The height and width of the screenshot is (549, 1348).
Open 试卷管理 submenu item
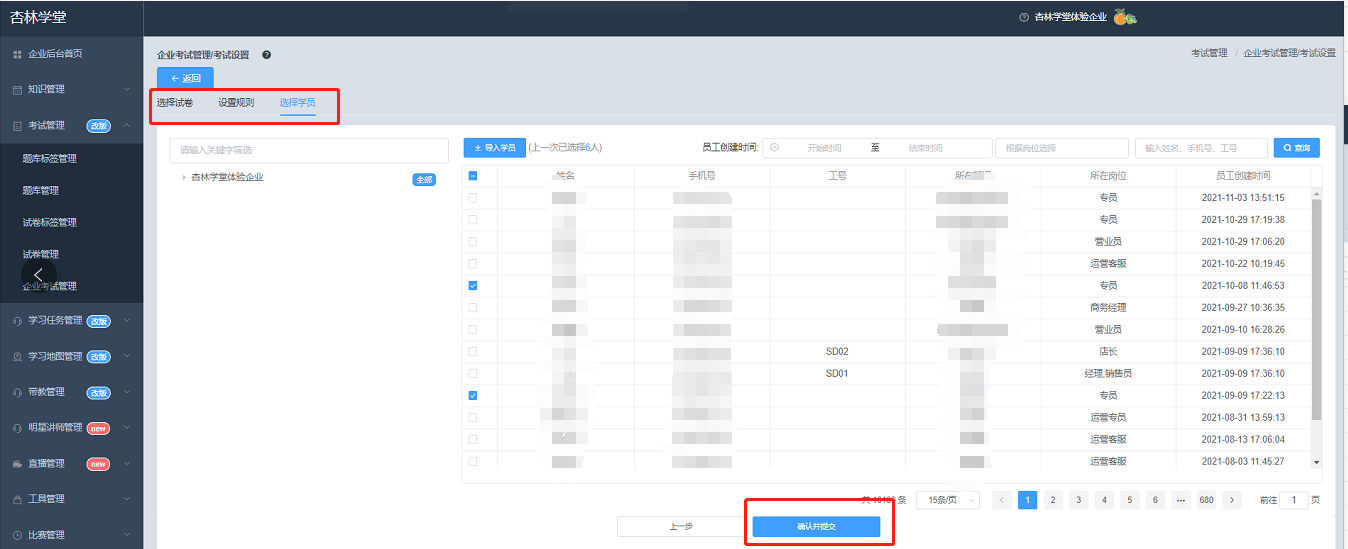point(41,255)
